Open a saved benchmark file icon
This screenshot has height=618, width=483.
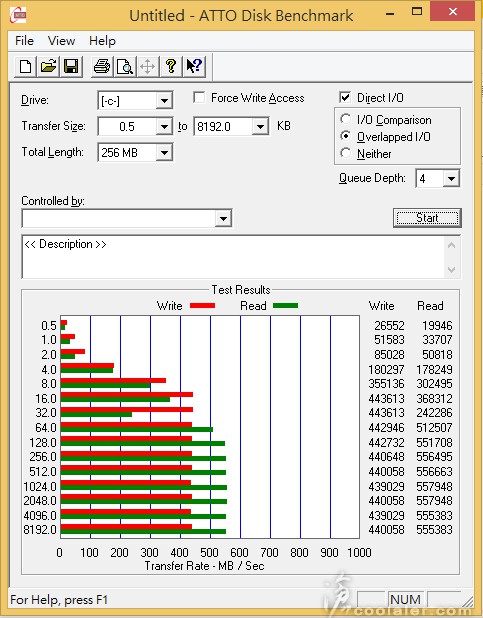click(x=48, y=66)
